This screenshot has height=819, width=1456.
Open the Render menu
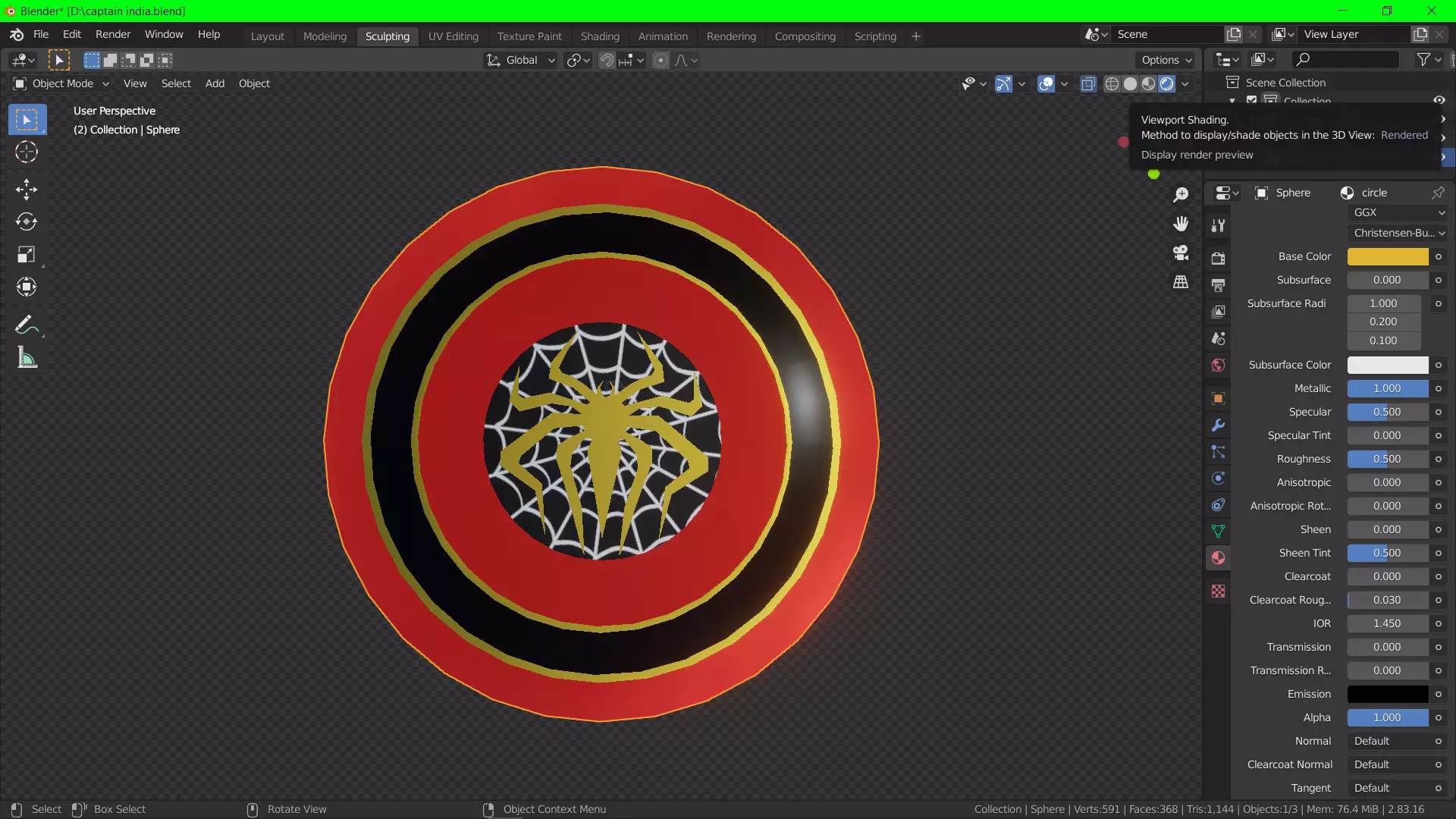(x=113, y=34)
